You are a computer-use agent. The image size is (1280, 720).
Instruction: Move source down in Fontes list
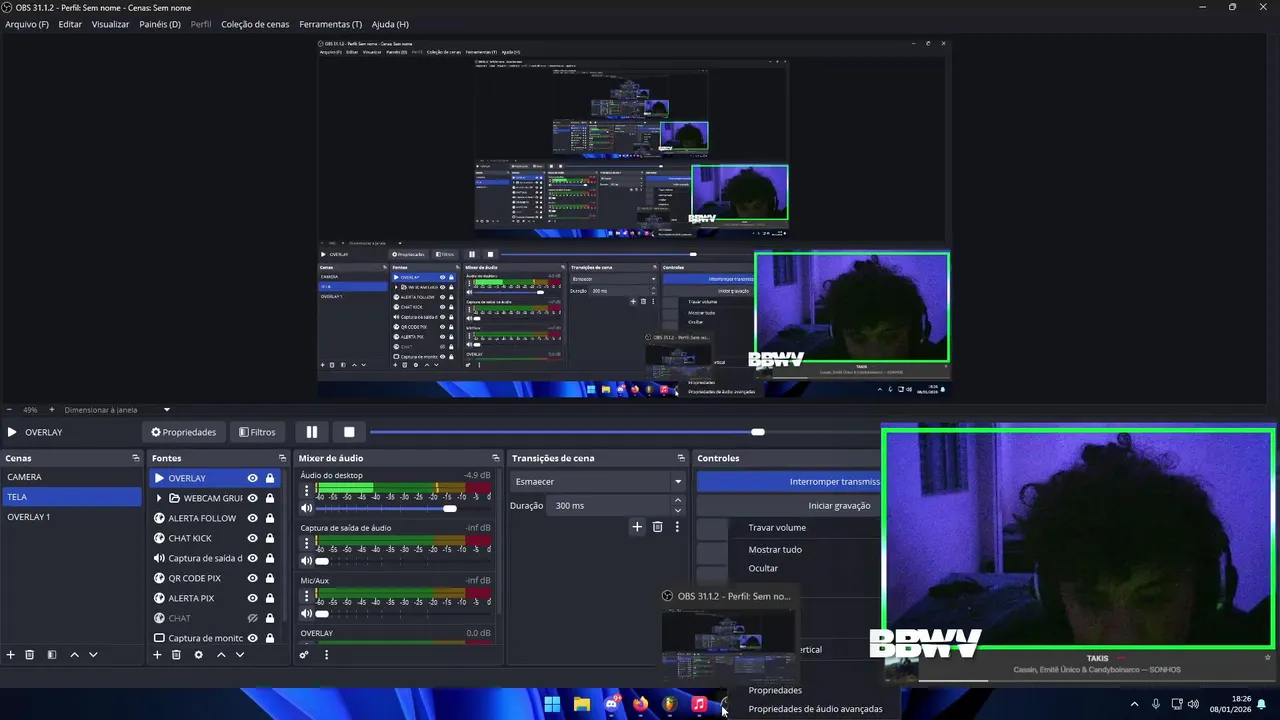click(240, 655)
